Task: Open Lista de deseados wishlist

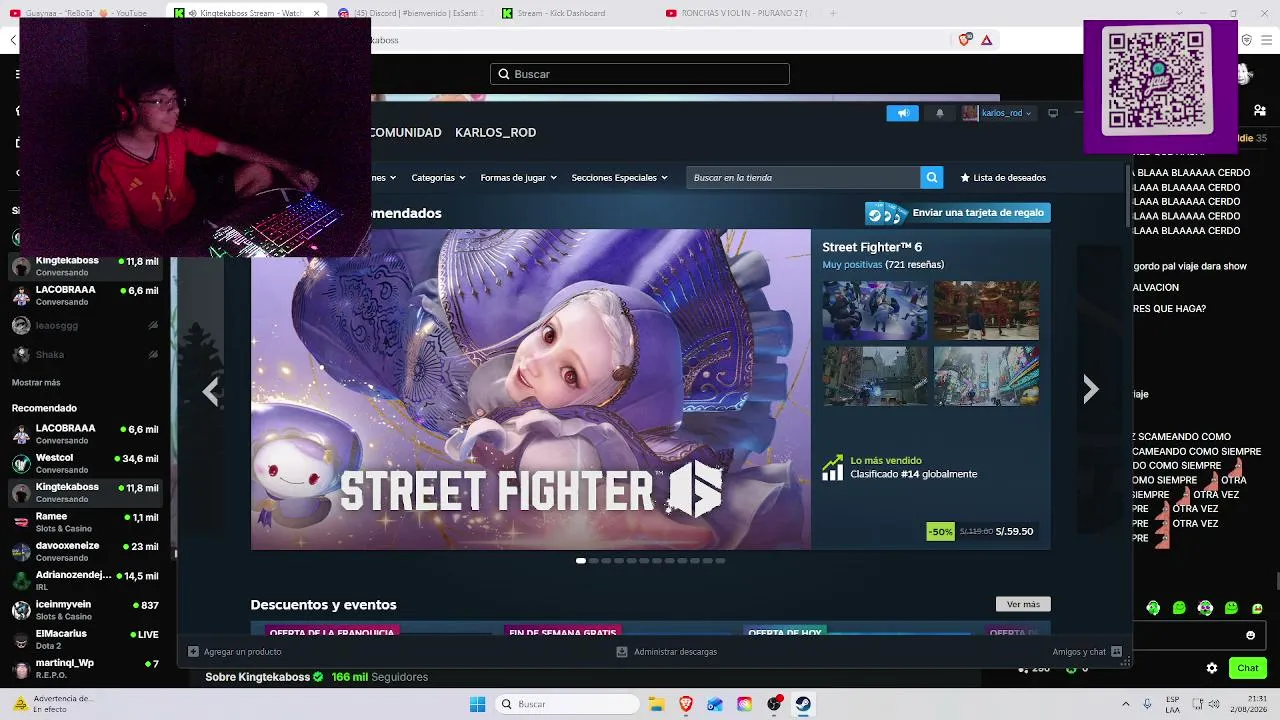Action: click(x=1003, y=178)
